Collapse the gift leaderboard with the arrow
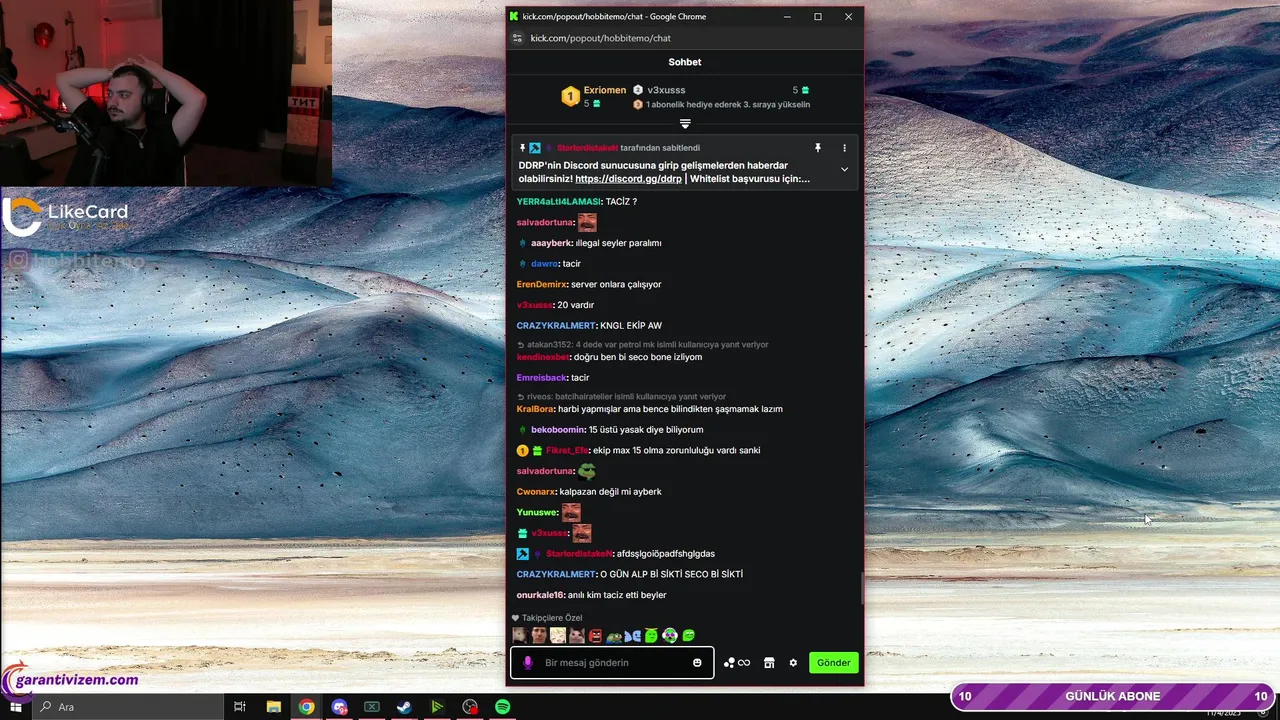Screen dimensions: 1280x720 pos(685,124)
